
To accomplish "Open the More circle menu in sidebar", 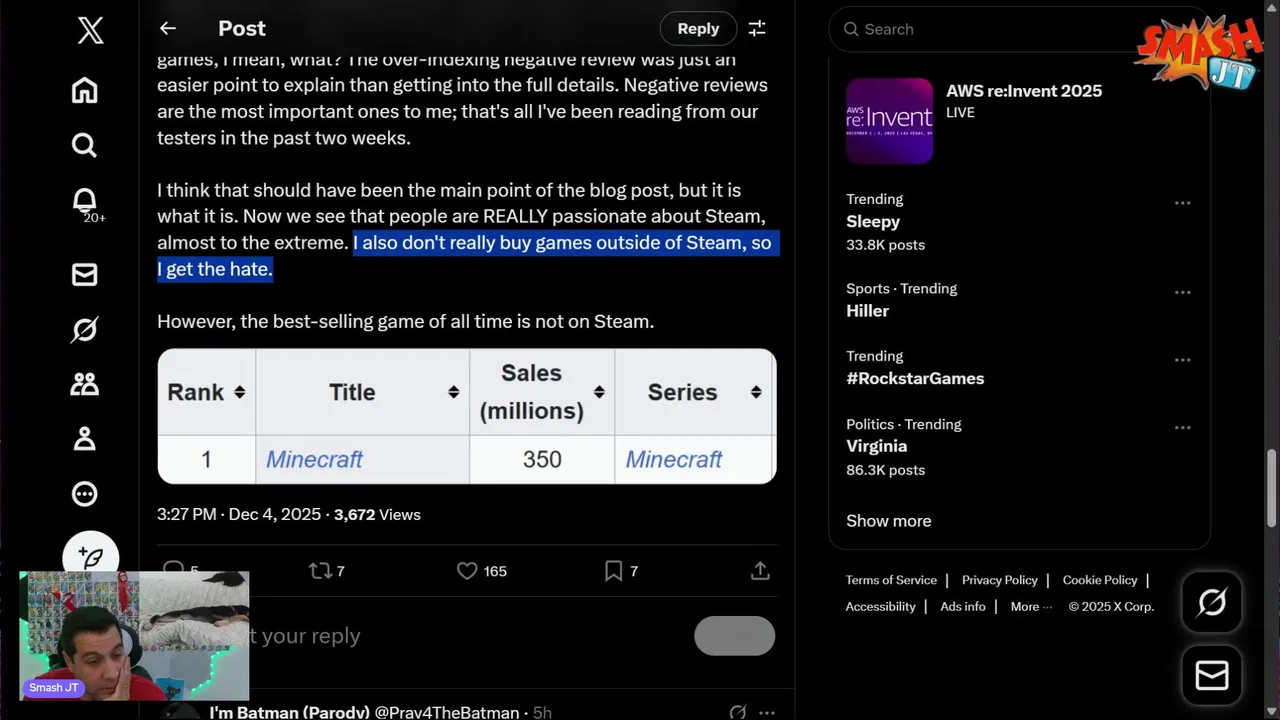I will pyautogui.click(x=85, y=493).
